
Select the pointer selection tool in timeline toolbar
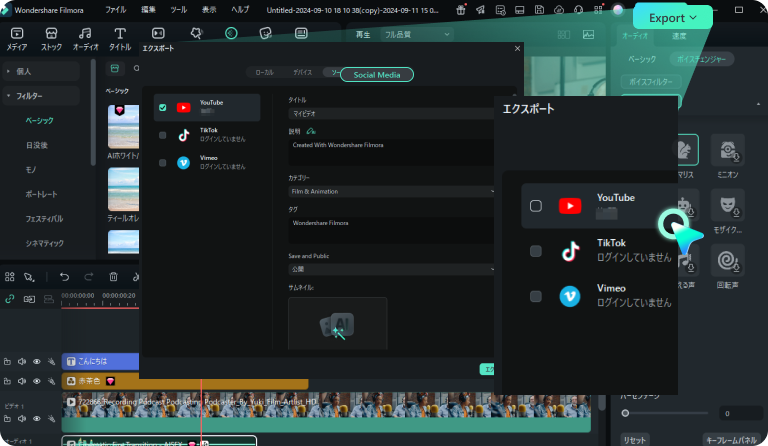(x=29, y=277)
